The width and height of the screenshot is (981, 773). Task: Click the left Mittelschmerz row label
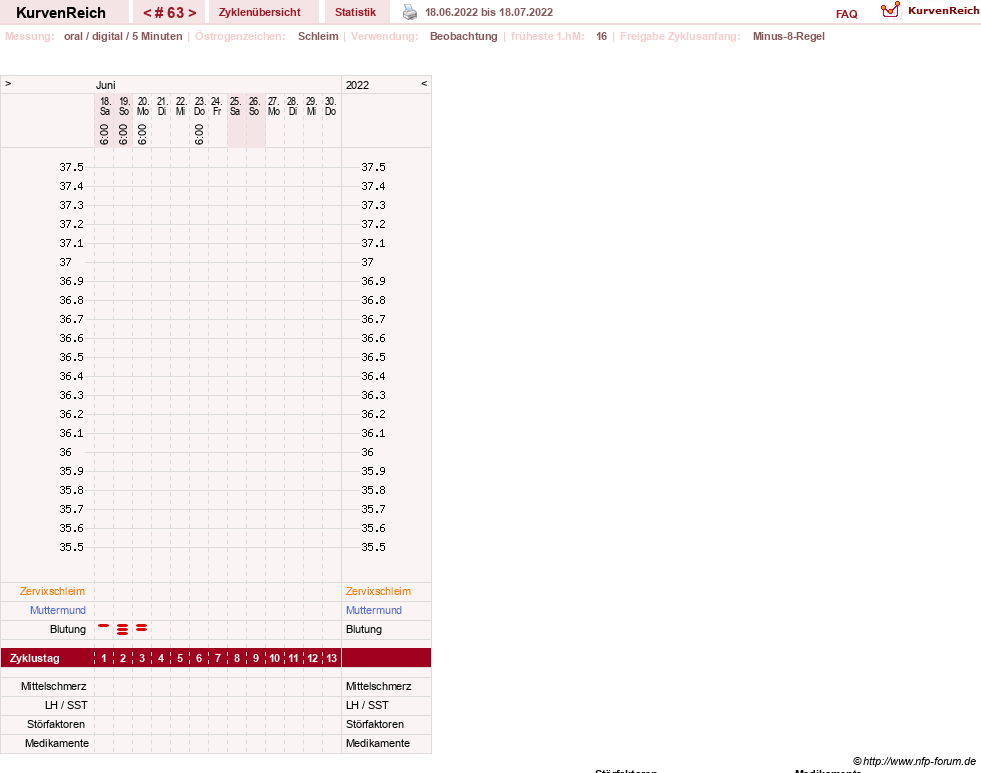[53, 686]
